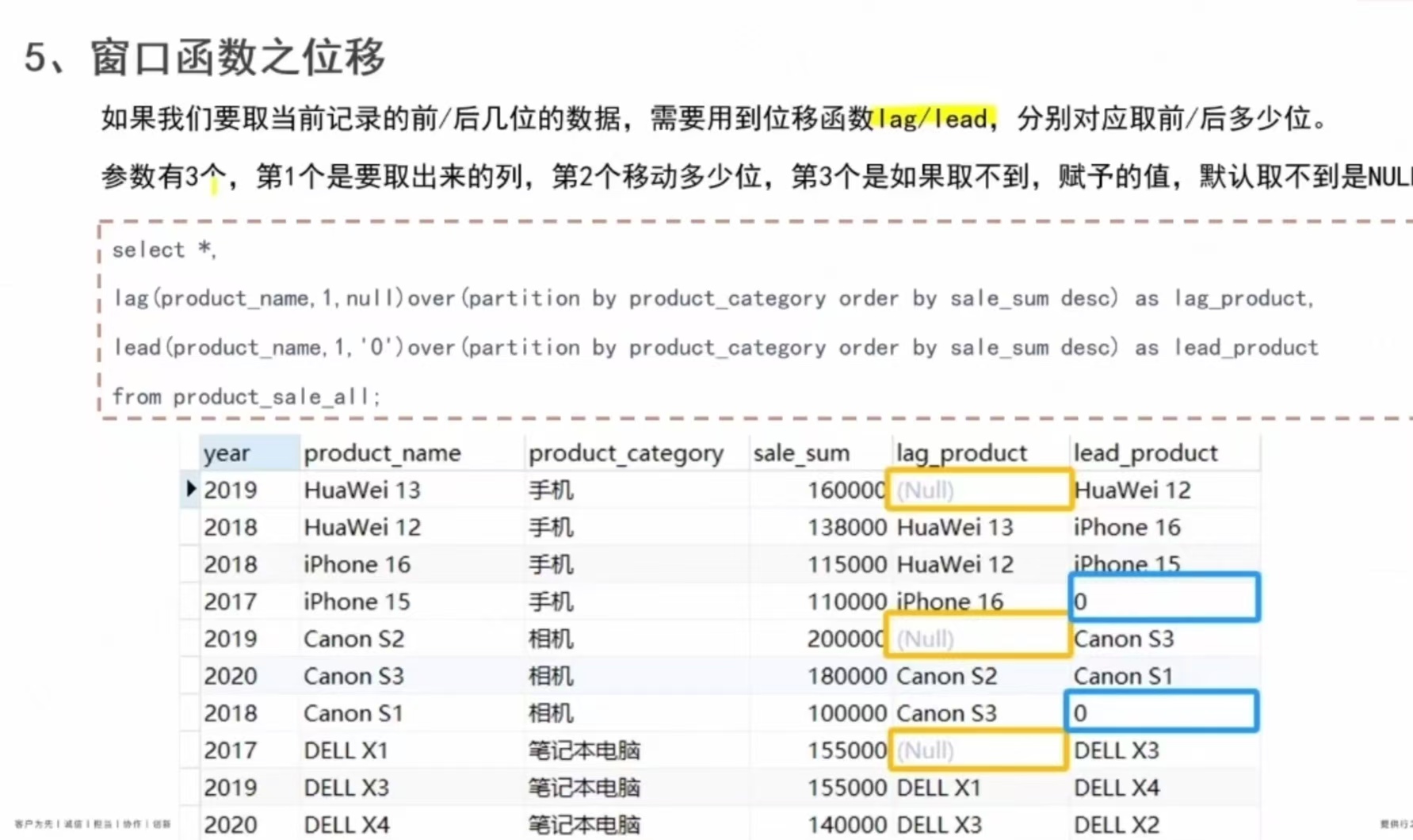Viewport: 1413px width, 840px height.
Task: Click sale_sum value 140000
Action: click(846, 825)
